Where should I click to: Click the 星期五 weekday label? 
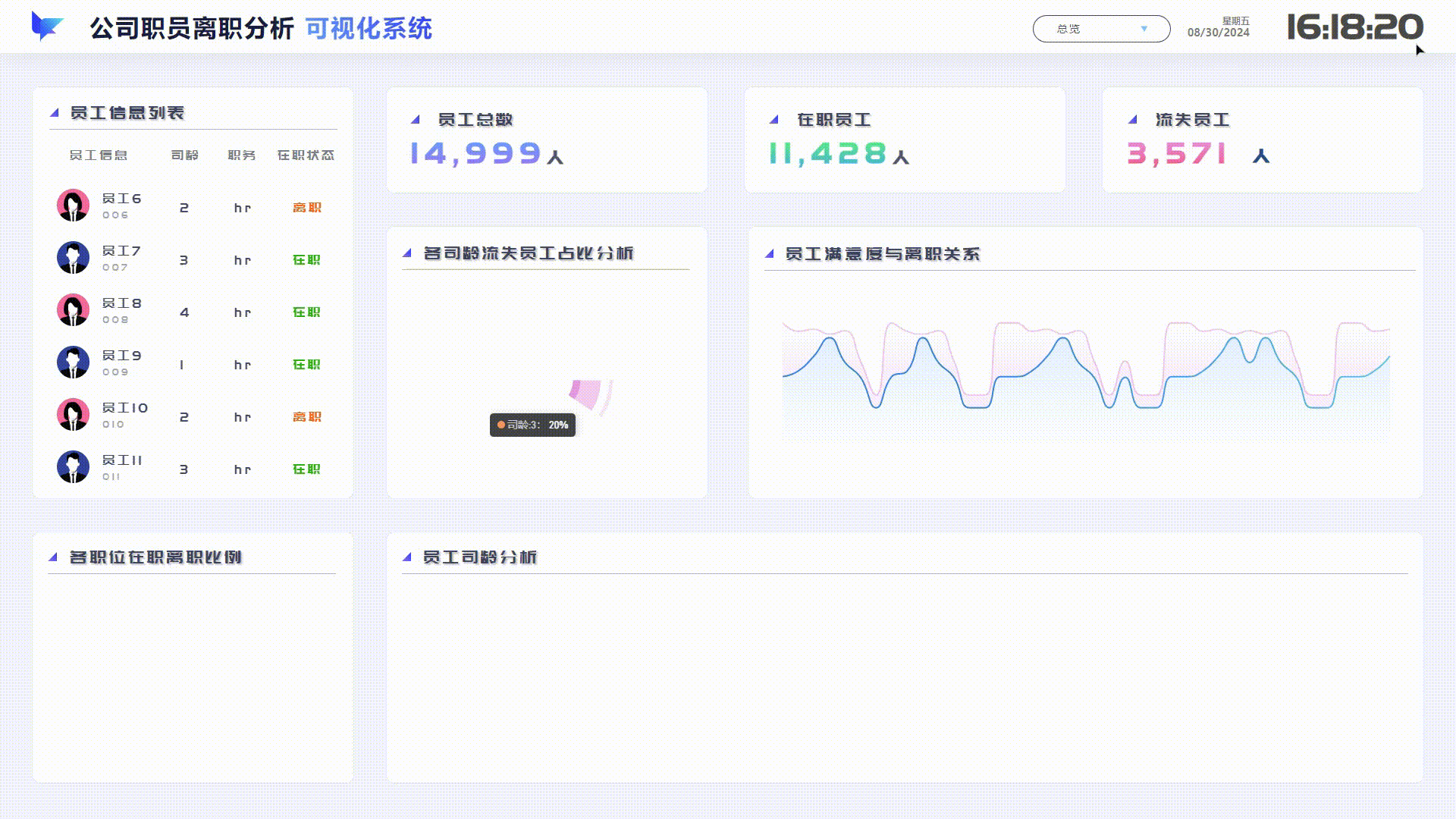click(1236, 21)
